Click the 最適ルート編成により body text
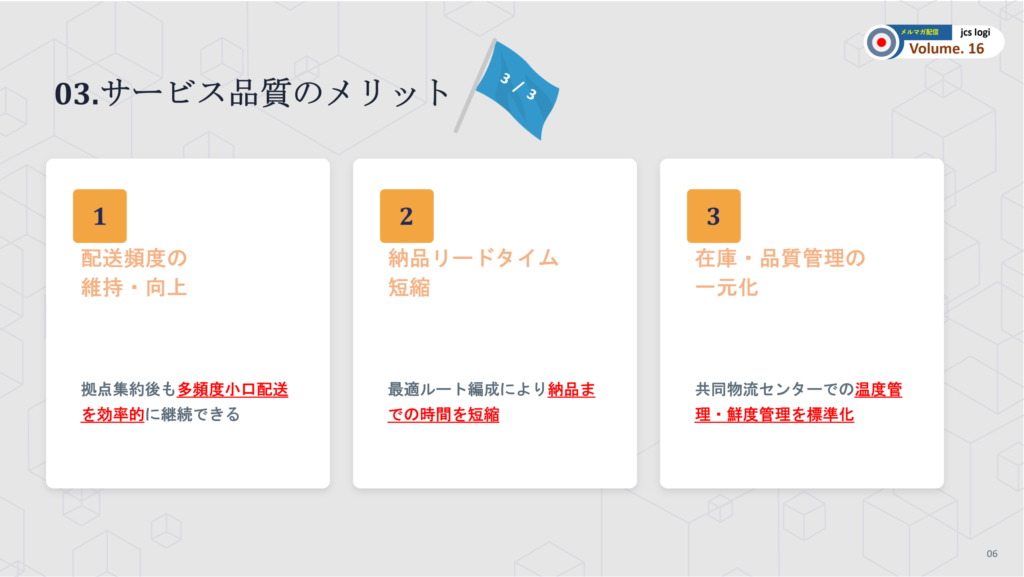This screenshot has width=1024, height=577. [x=468, y=390]
